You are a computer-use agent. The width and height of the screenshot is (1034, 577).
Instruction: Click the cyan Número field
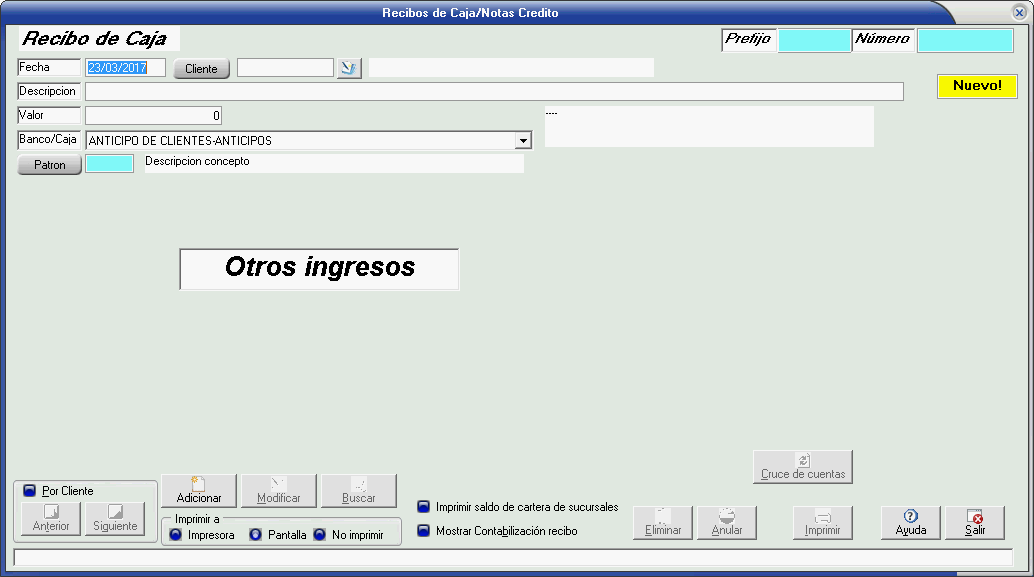964,40
